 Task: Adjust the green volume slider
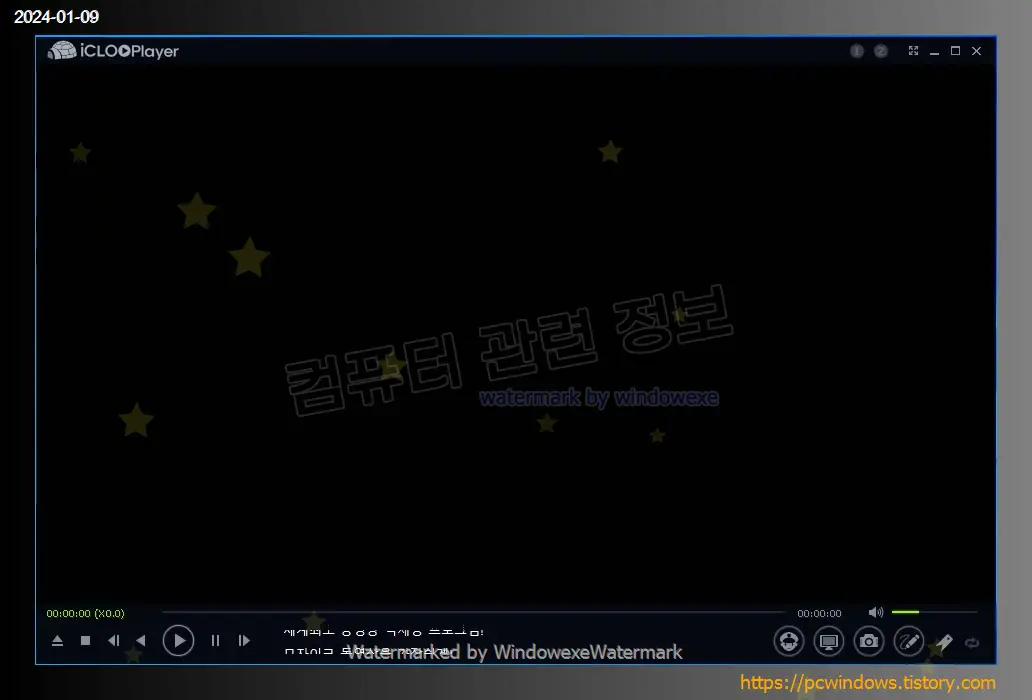(935, 612)
